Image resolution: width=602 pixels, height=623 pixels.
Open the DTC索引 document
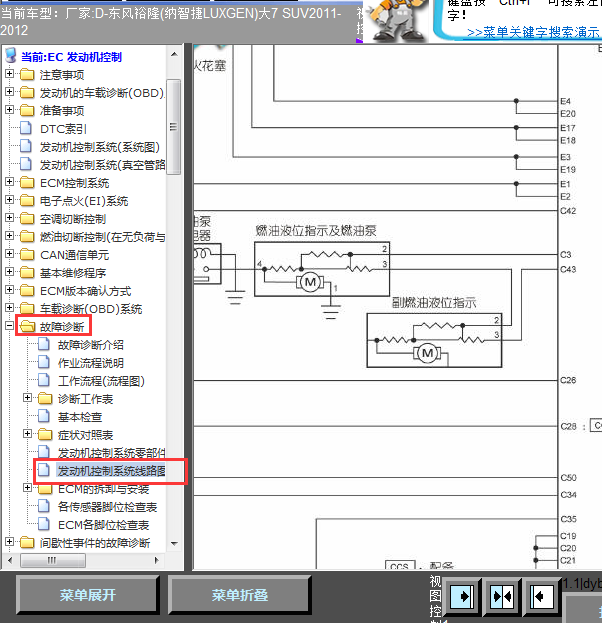[x=63, y=129]
